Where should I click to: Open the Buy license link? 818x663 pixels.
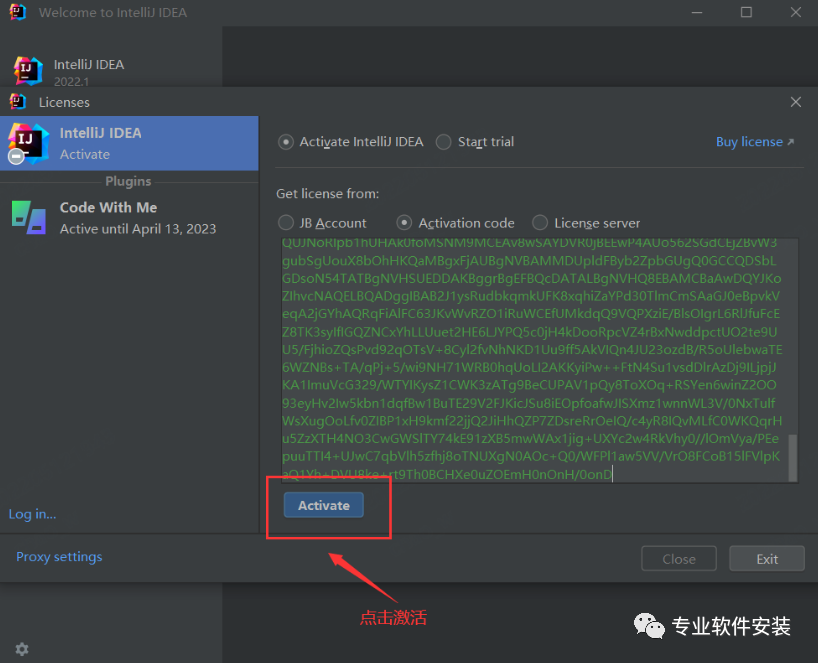point(755,142)
